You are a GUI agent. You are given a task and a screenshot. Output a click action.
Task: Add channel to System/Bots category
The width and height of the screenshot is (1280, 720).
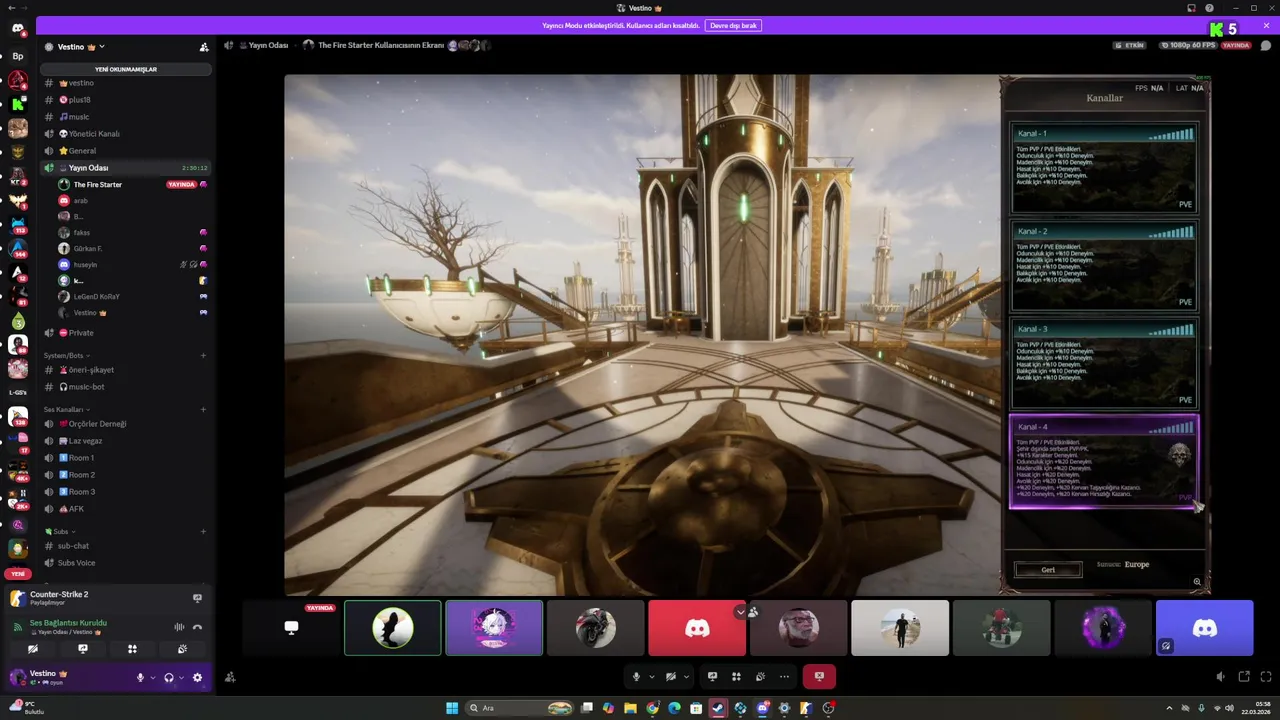(x=203, y=355)
